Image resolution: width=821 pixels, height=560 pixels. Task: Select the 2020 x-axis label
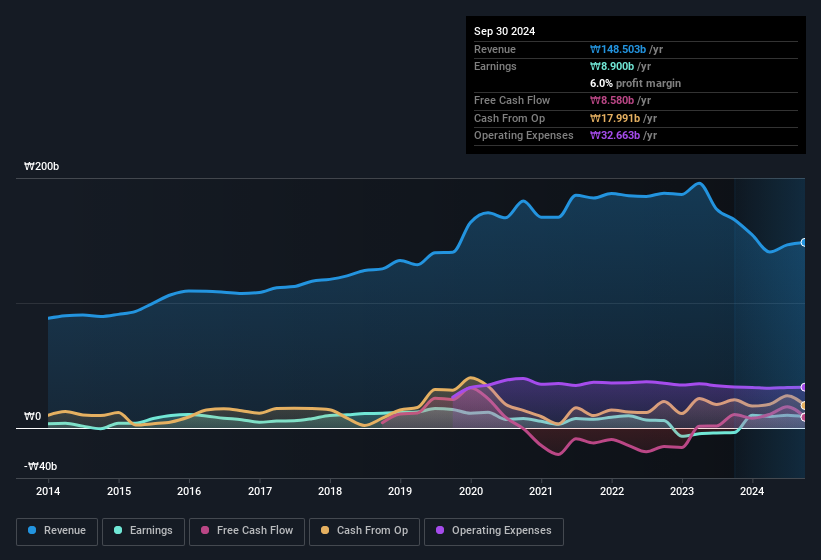[x=471, y=491]
